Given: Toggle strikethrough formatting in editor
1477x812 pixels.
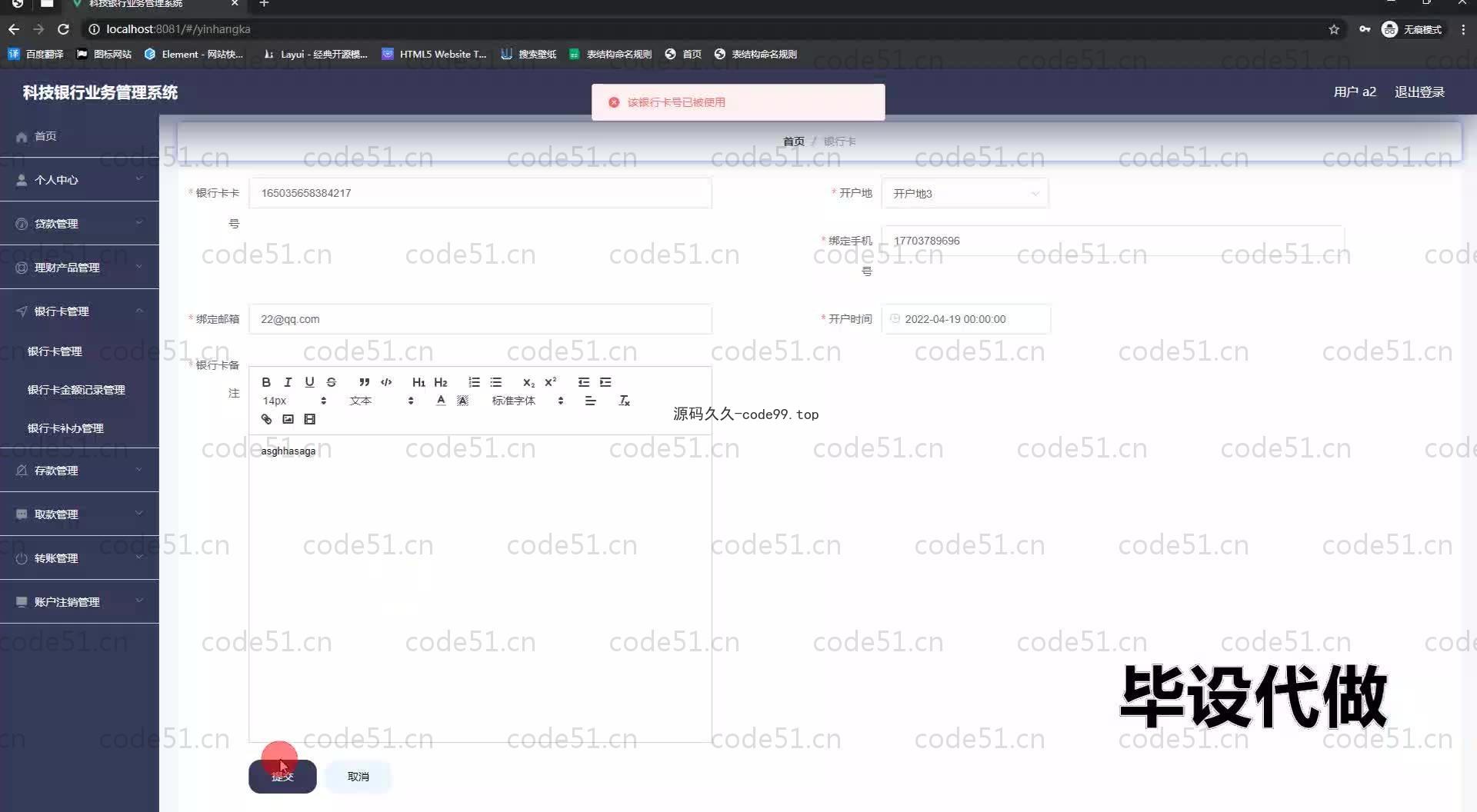Looking at the screenshot, I should (331, 382).
